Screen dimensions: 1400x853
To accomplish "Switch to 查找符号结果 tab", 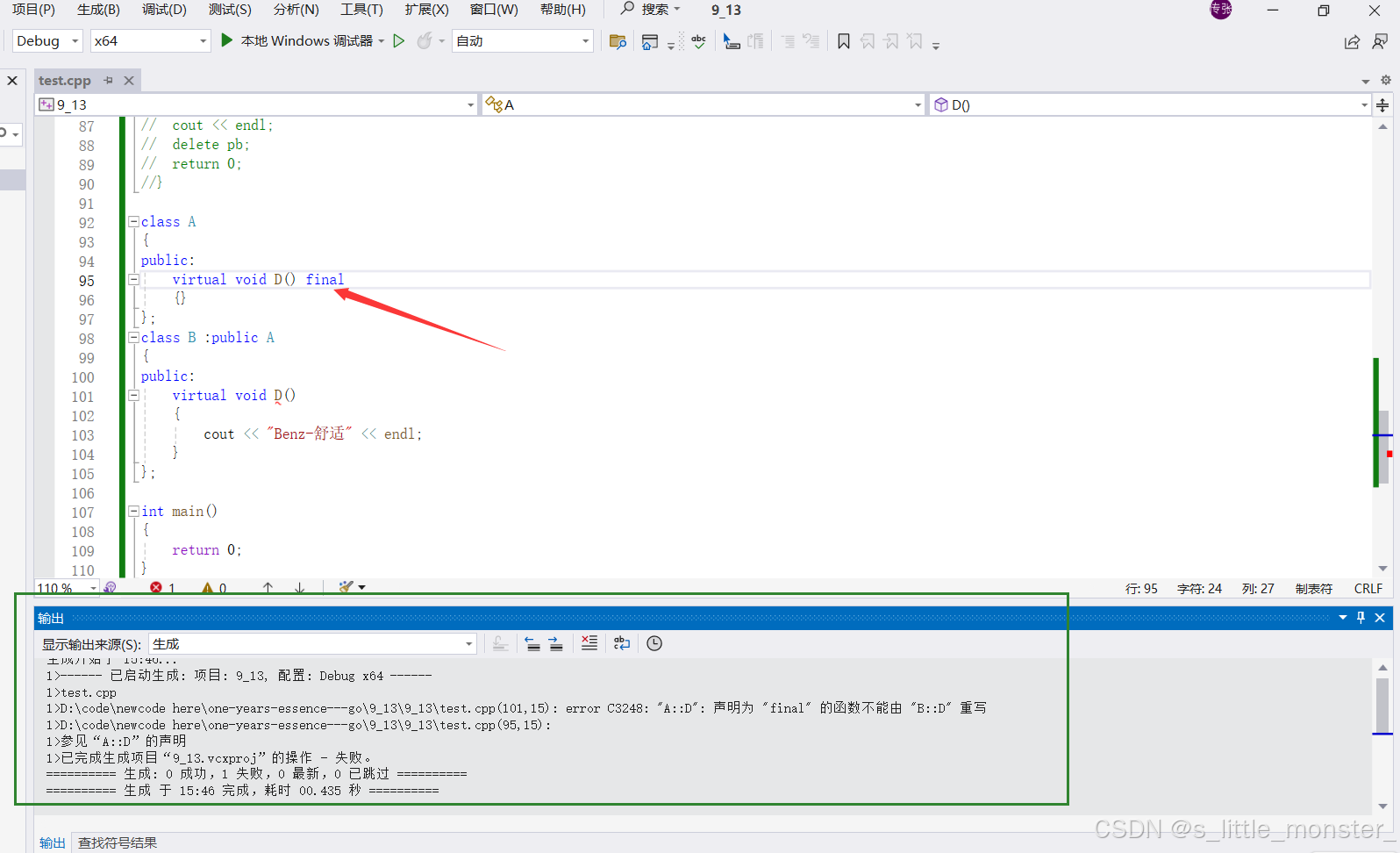I will 118,842.
